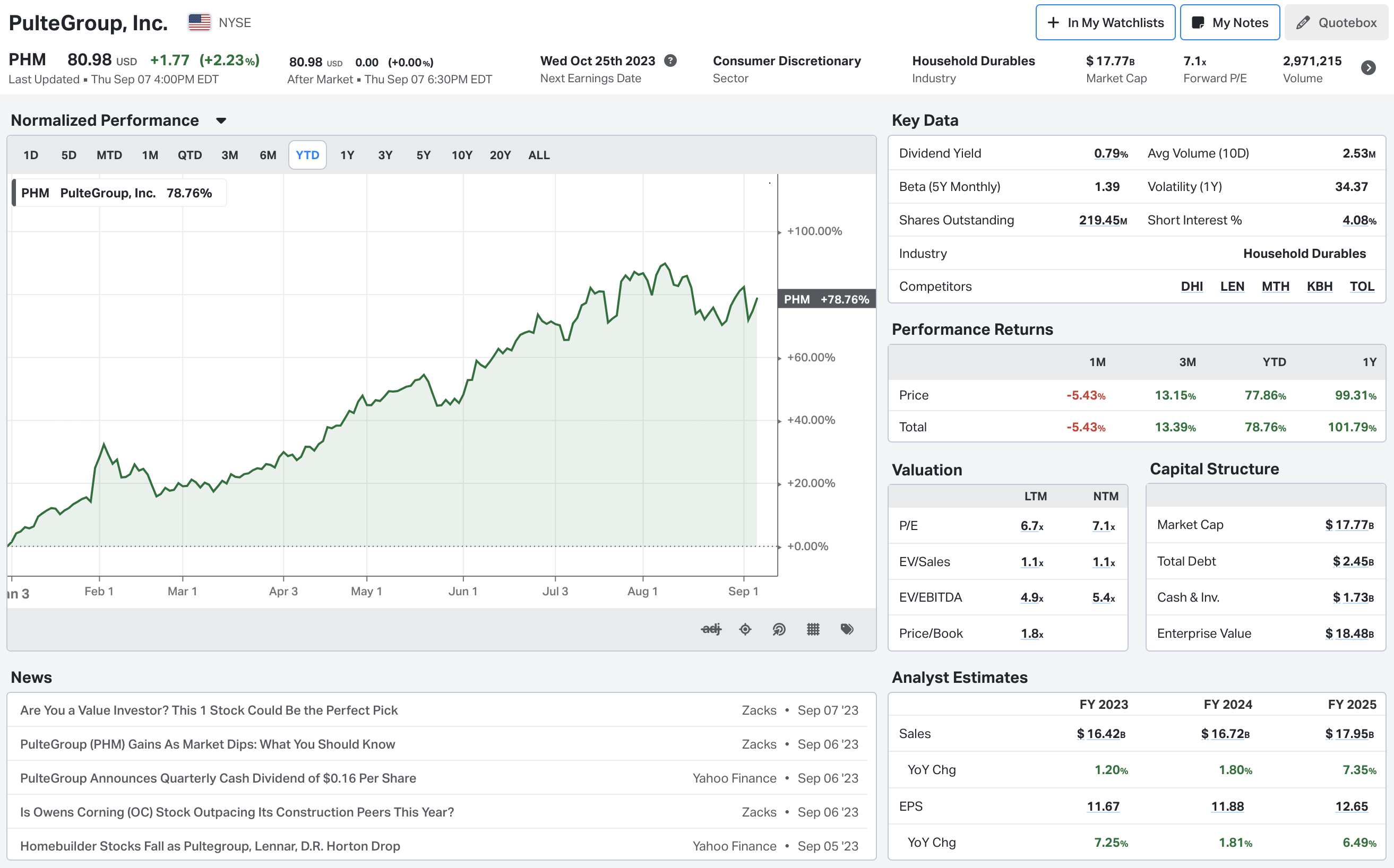Click the pencil icon in Quotebox
1394x868 pixels.
tap(1303, 22)
